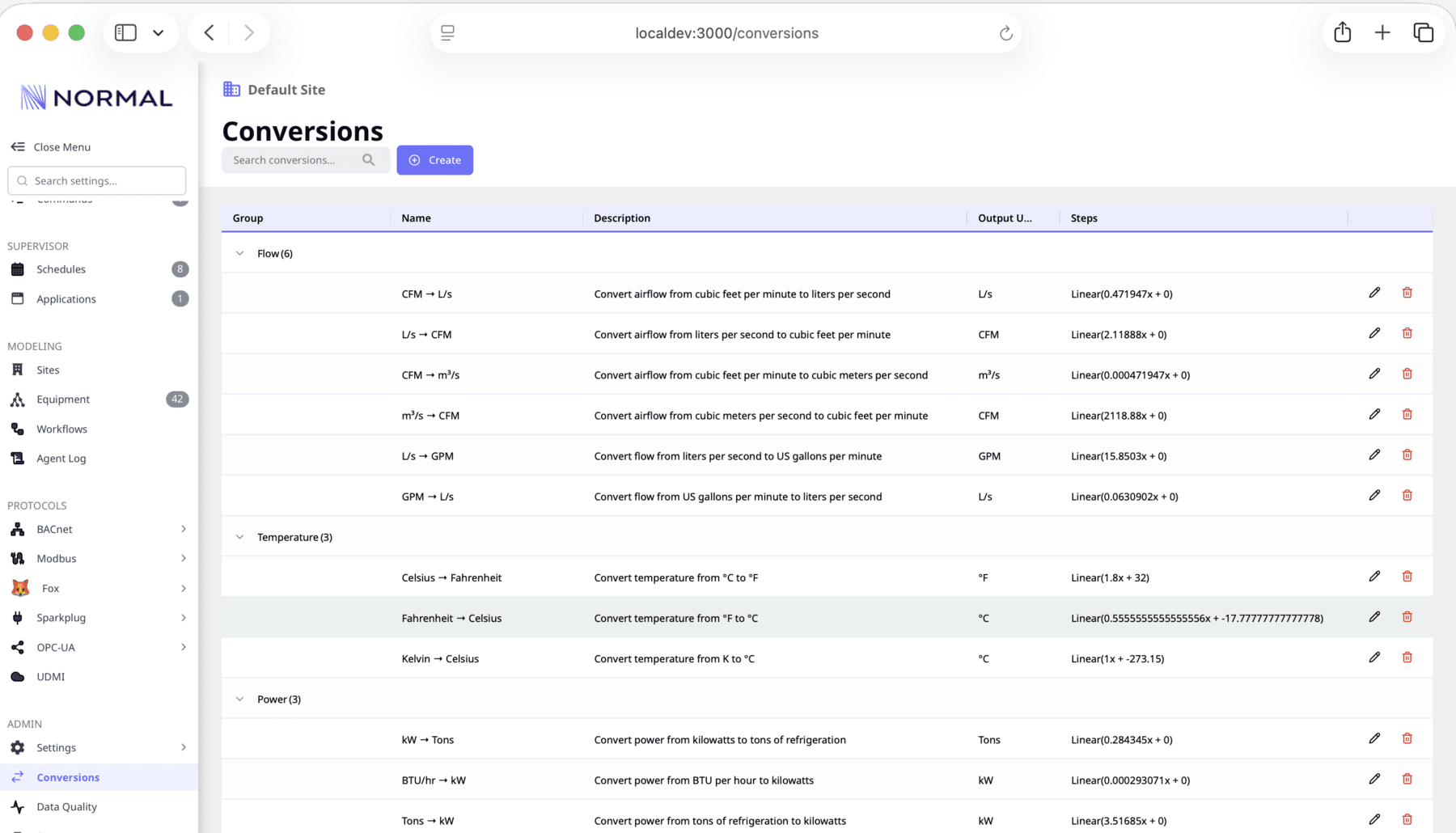This screenshot has width=1456, height=833.
Task: Click the NORMAL logo
Action: pos(96,98)
